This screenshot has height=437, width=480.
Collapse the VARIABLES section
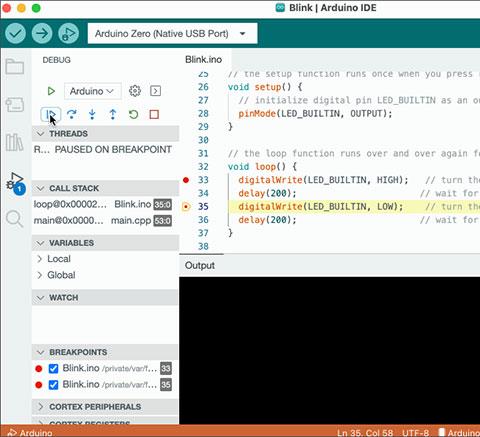point(105,243)
